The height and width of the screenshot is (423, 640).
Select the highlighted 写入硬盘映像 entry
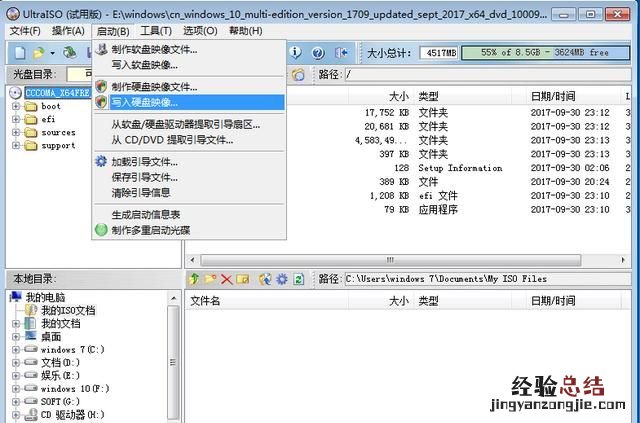point(189,102)
